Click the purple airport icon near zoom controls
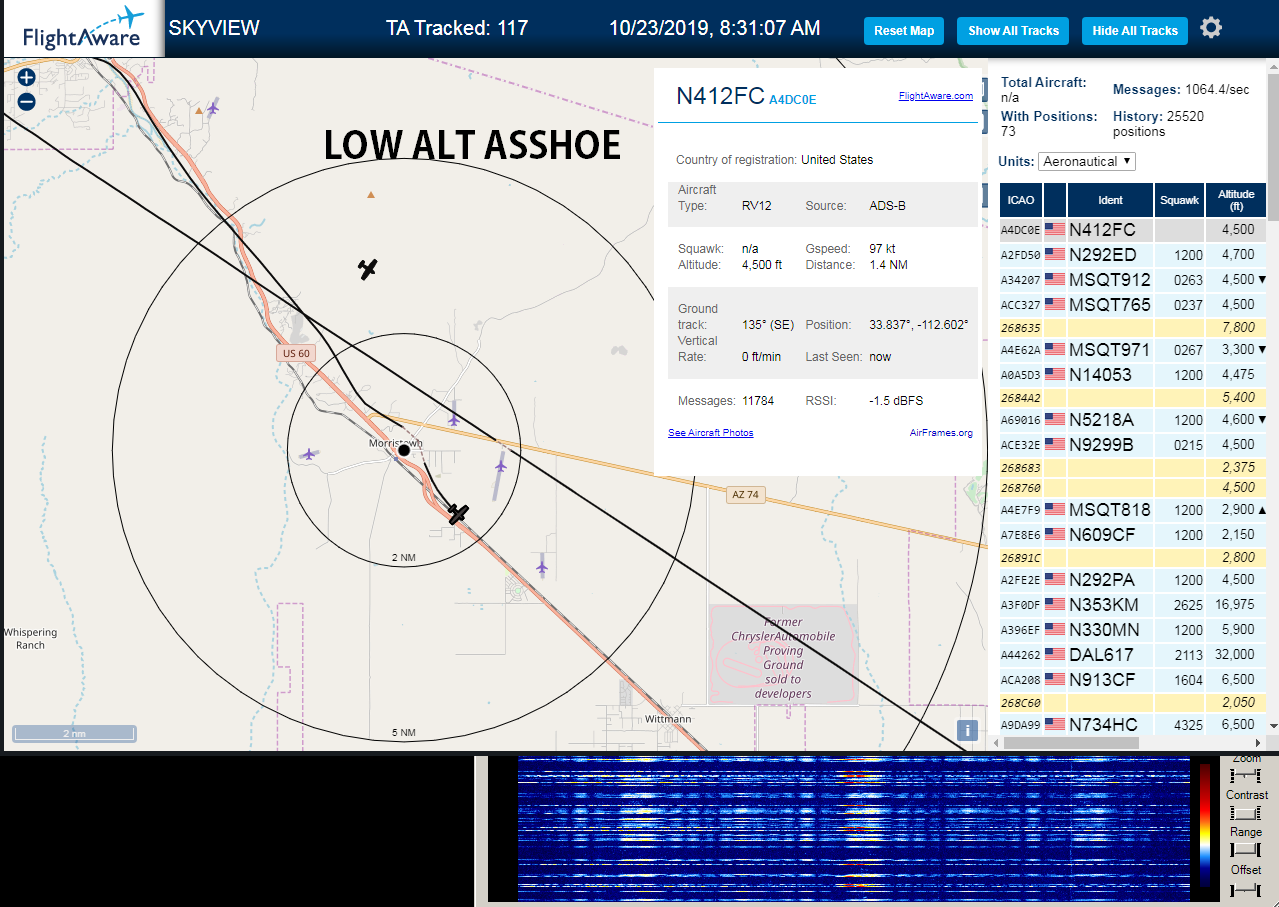1279x907 pixels. [213, 107]
